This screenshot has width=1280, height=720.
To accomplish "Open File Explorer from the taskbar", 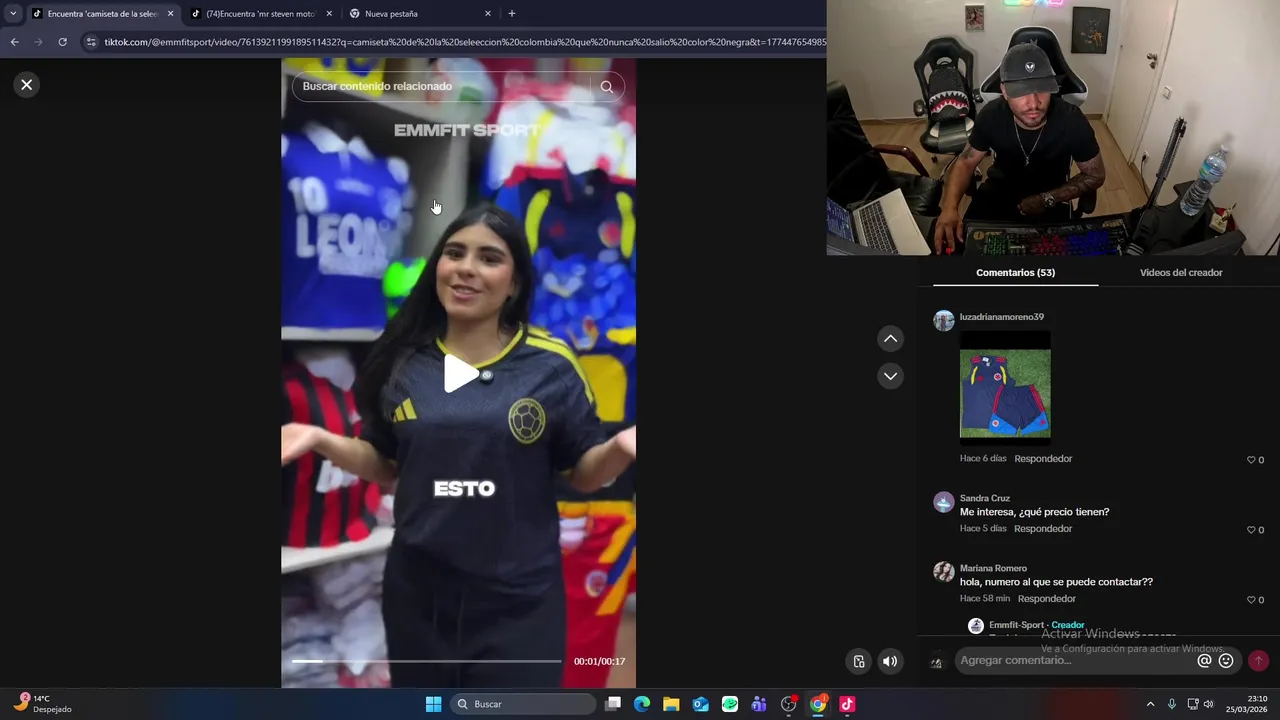I will (x=671, y=704).
